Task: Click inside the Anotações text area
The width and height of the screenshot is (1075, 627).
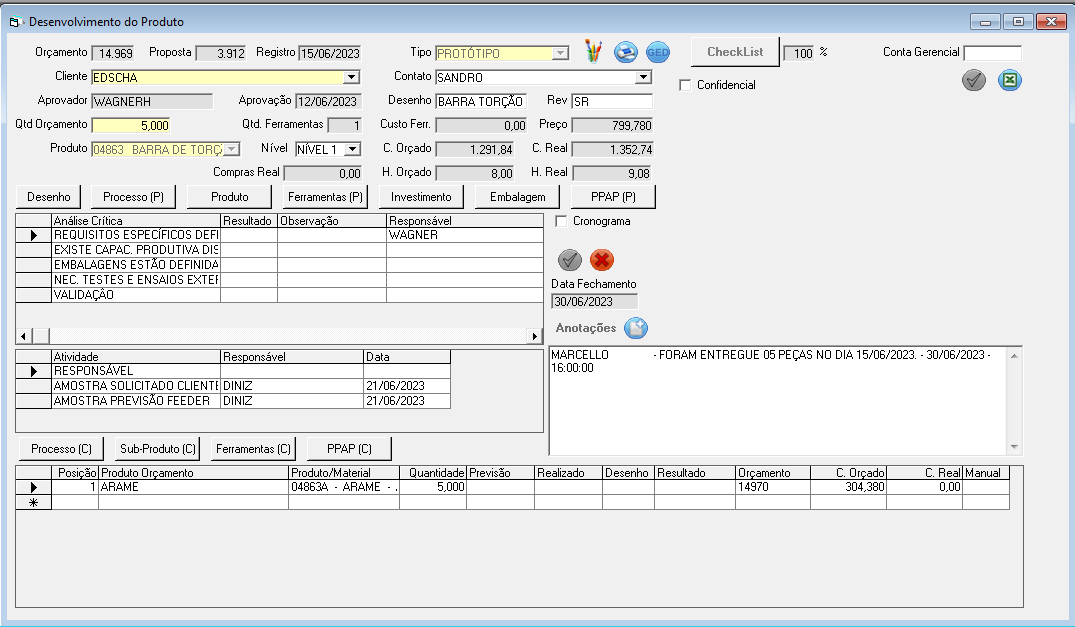Action: (778, 401)
